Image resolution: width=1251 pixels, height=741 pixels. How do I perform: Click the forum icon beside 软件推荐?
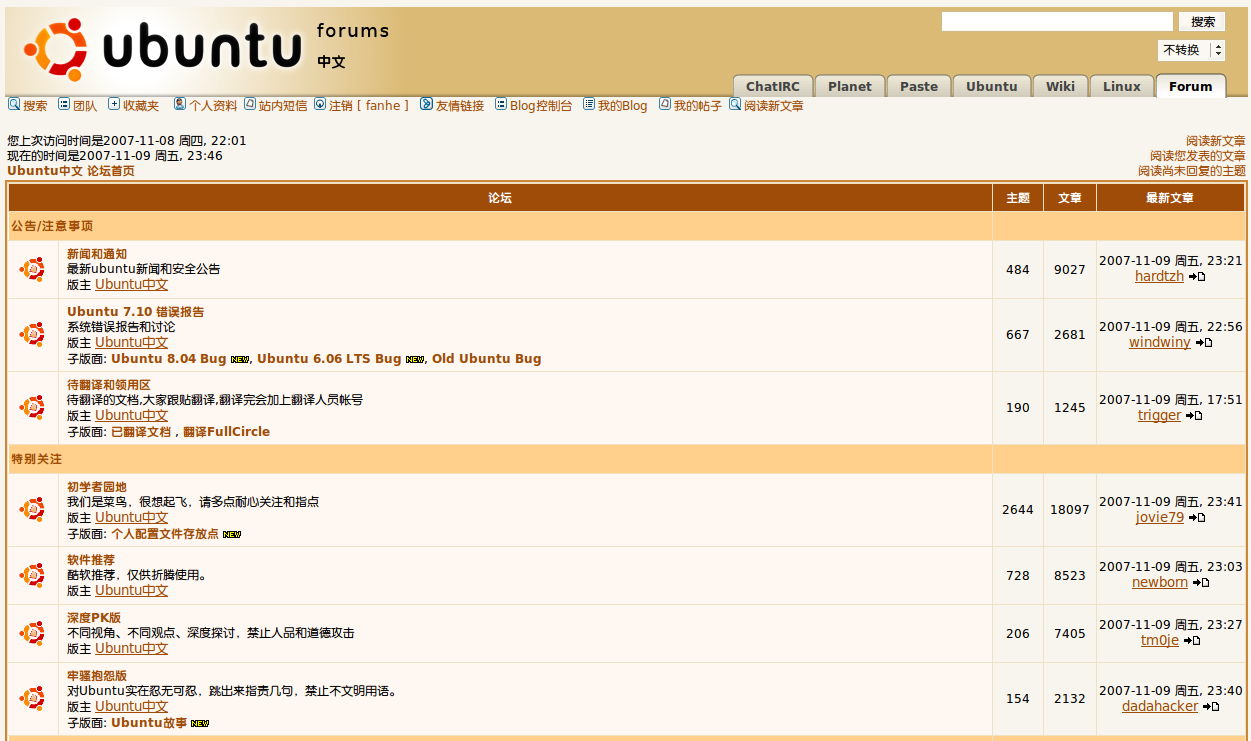pos(32,575)
